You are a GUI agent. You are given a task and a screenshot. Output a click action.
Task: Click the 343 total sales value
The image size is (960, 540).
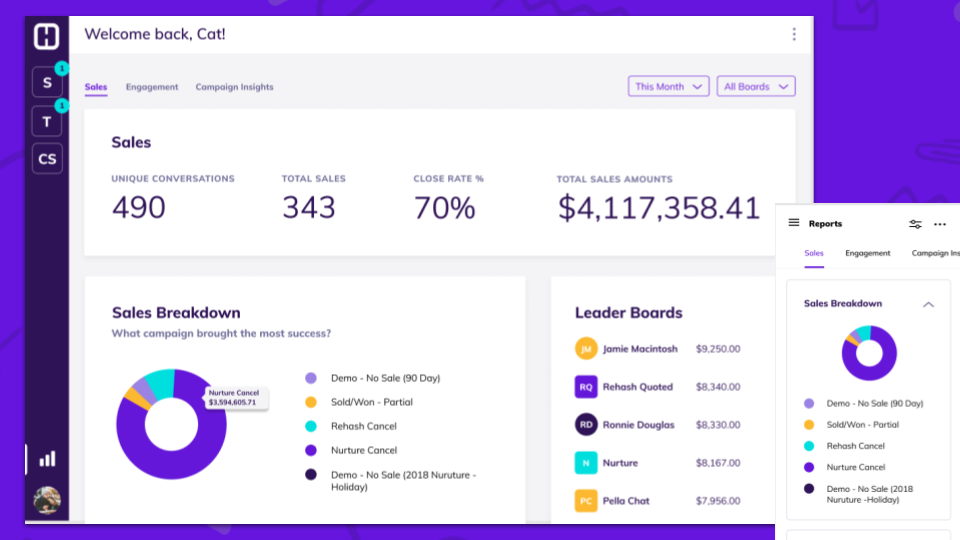tap(309, 207)
